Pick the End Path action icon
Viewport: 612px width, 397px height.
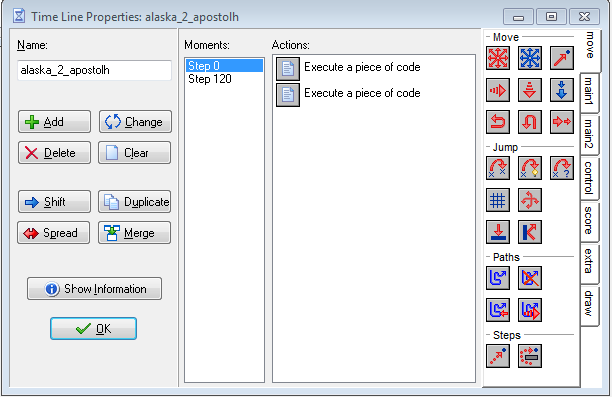(x=530, y=278)
